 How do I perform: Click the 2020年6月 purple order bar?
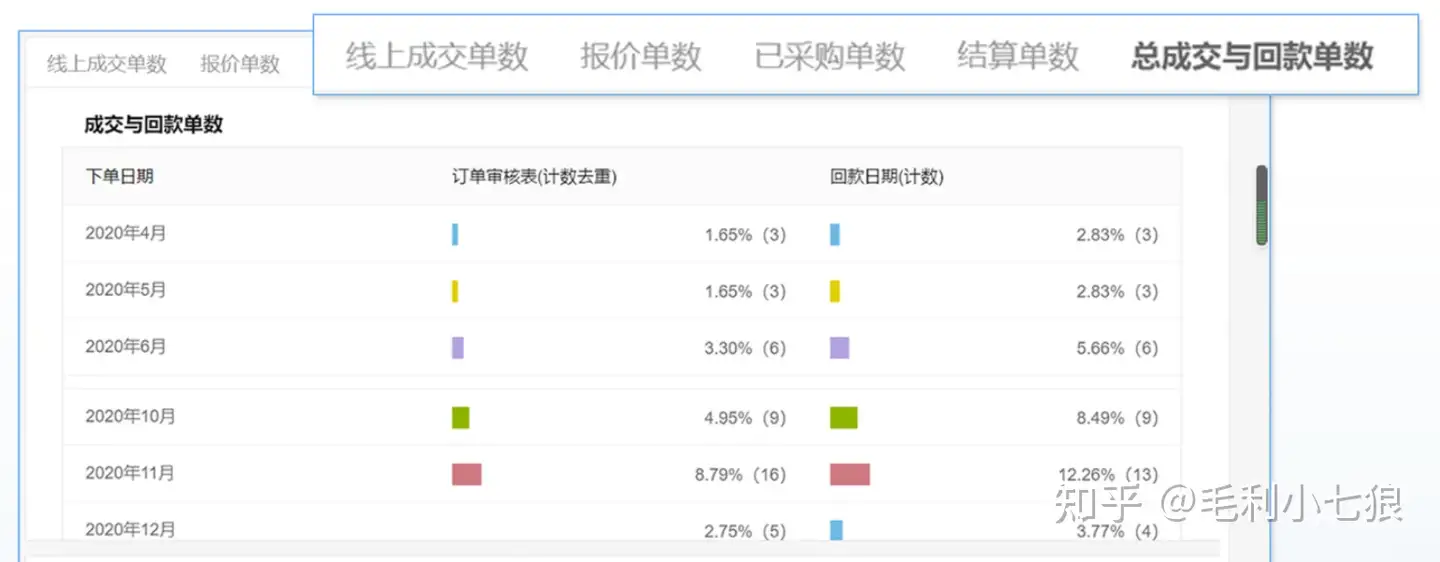[458, 348]
